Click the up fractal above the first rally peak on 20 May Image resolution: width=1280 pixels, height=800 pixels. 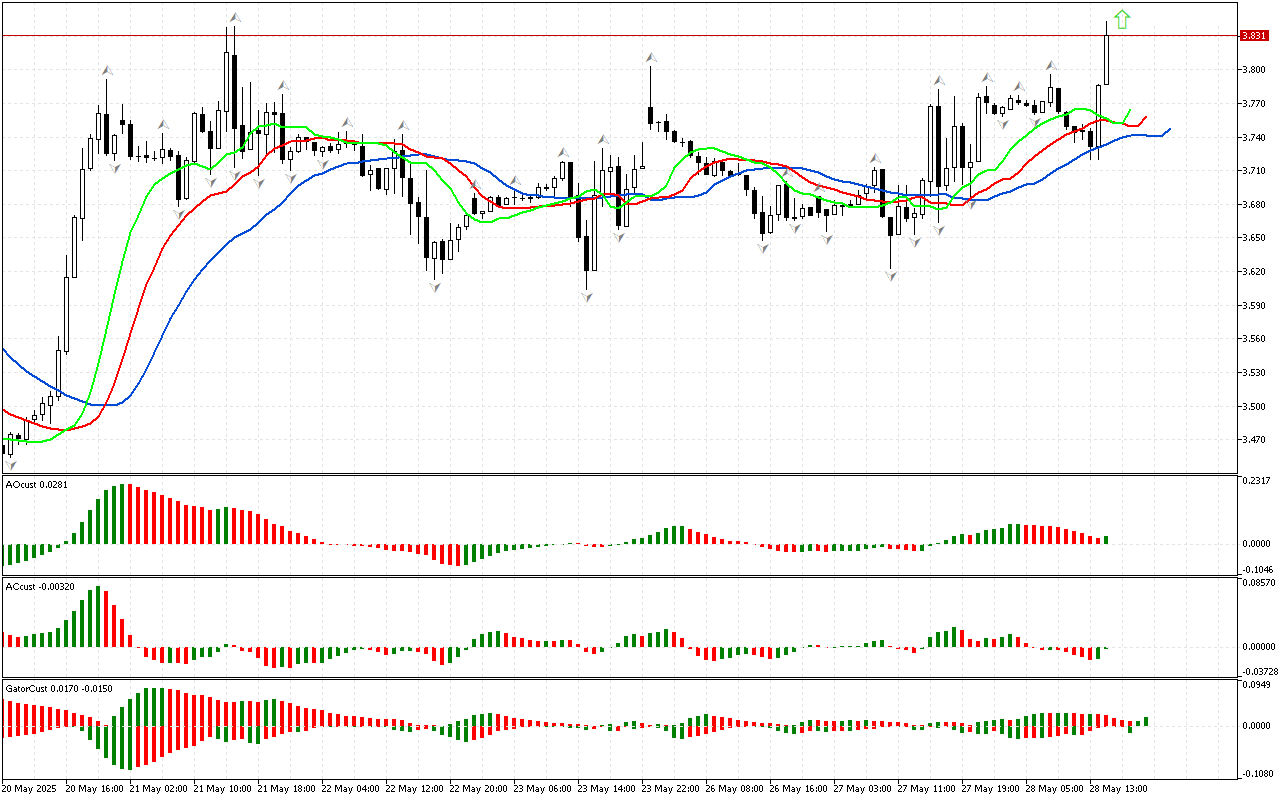107,71
